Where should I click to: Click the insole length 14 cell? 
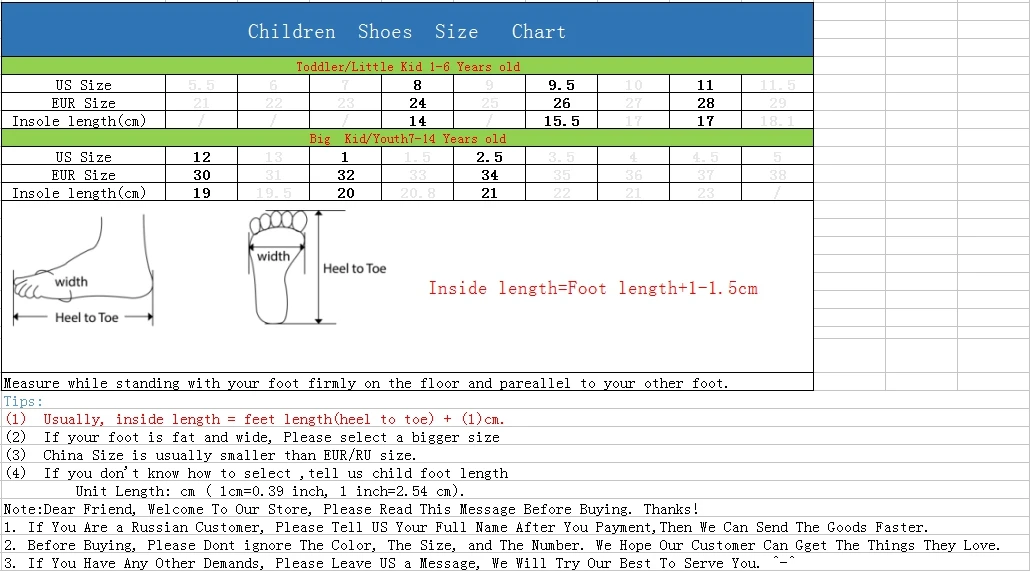click(417, 121)
